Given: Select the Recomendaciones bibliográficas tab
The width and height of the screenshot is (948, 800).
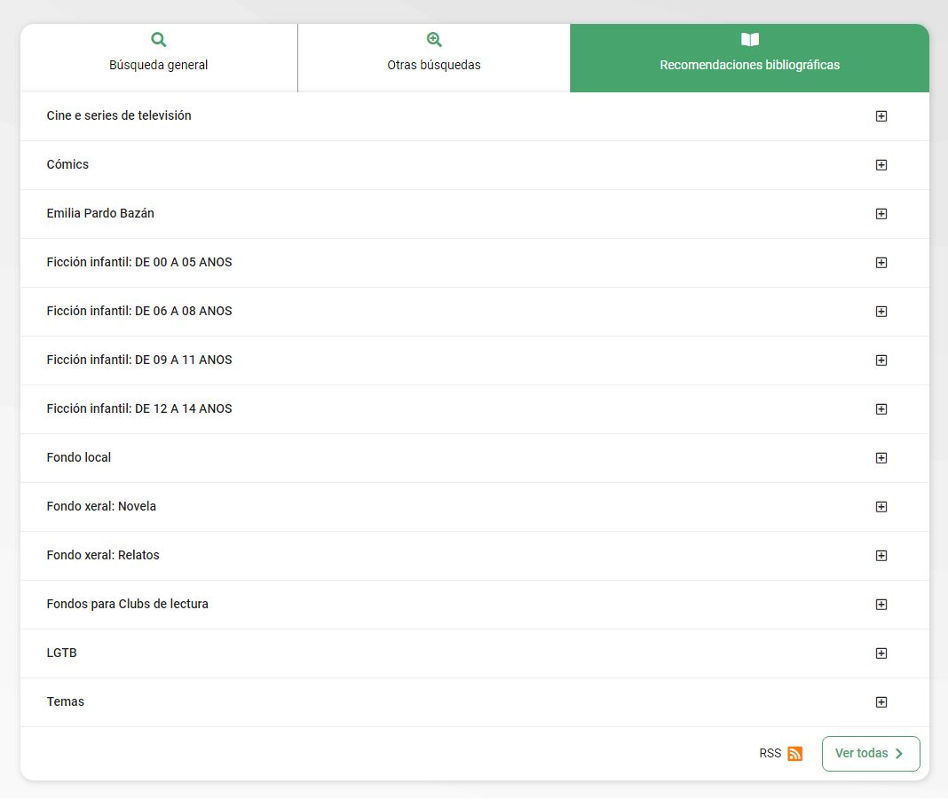Looking at the screenshot, I should tap(749, 58).
